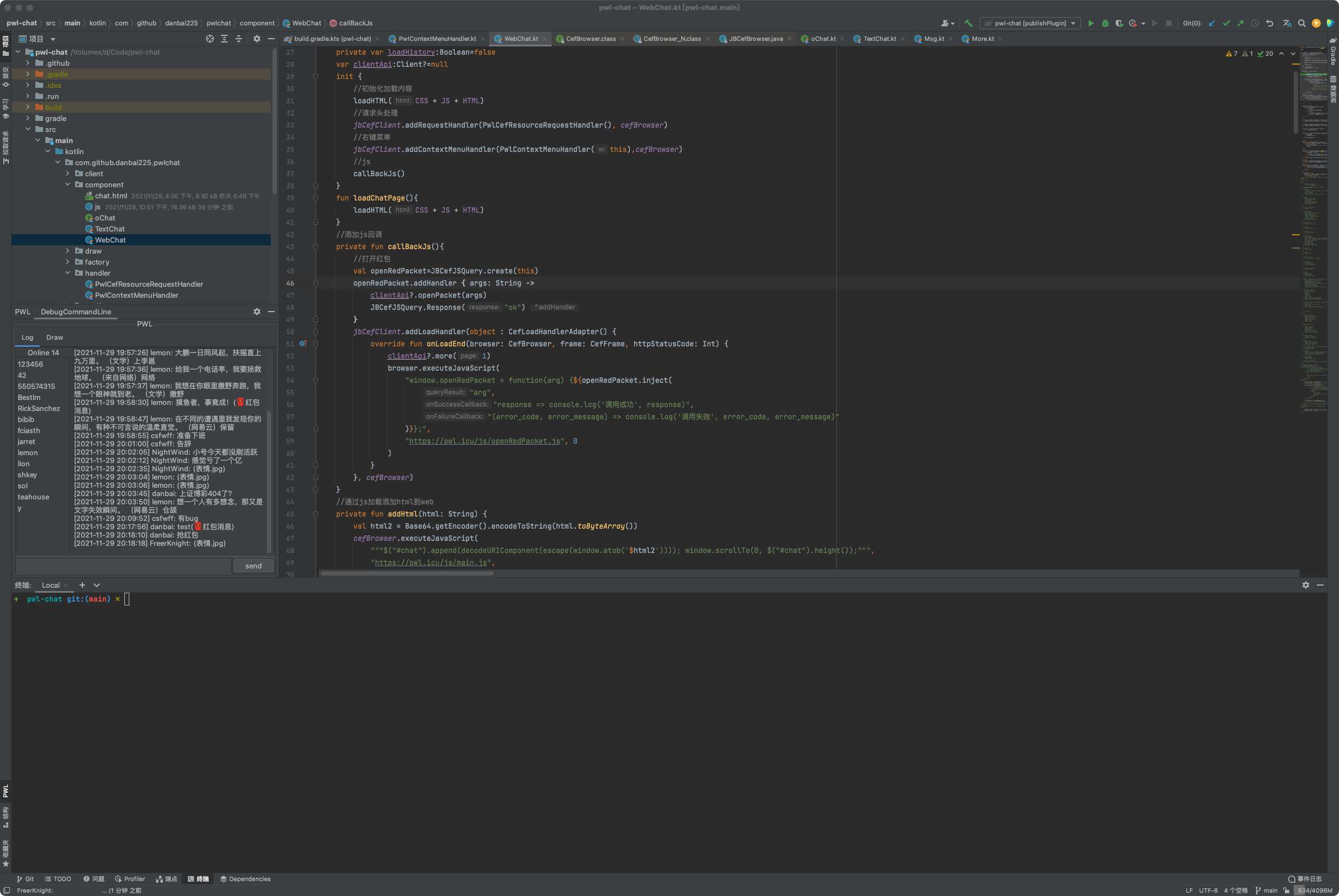Run the pwl-chat publishPlugin configuration

point(1090,23)
